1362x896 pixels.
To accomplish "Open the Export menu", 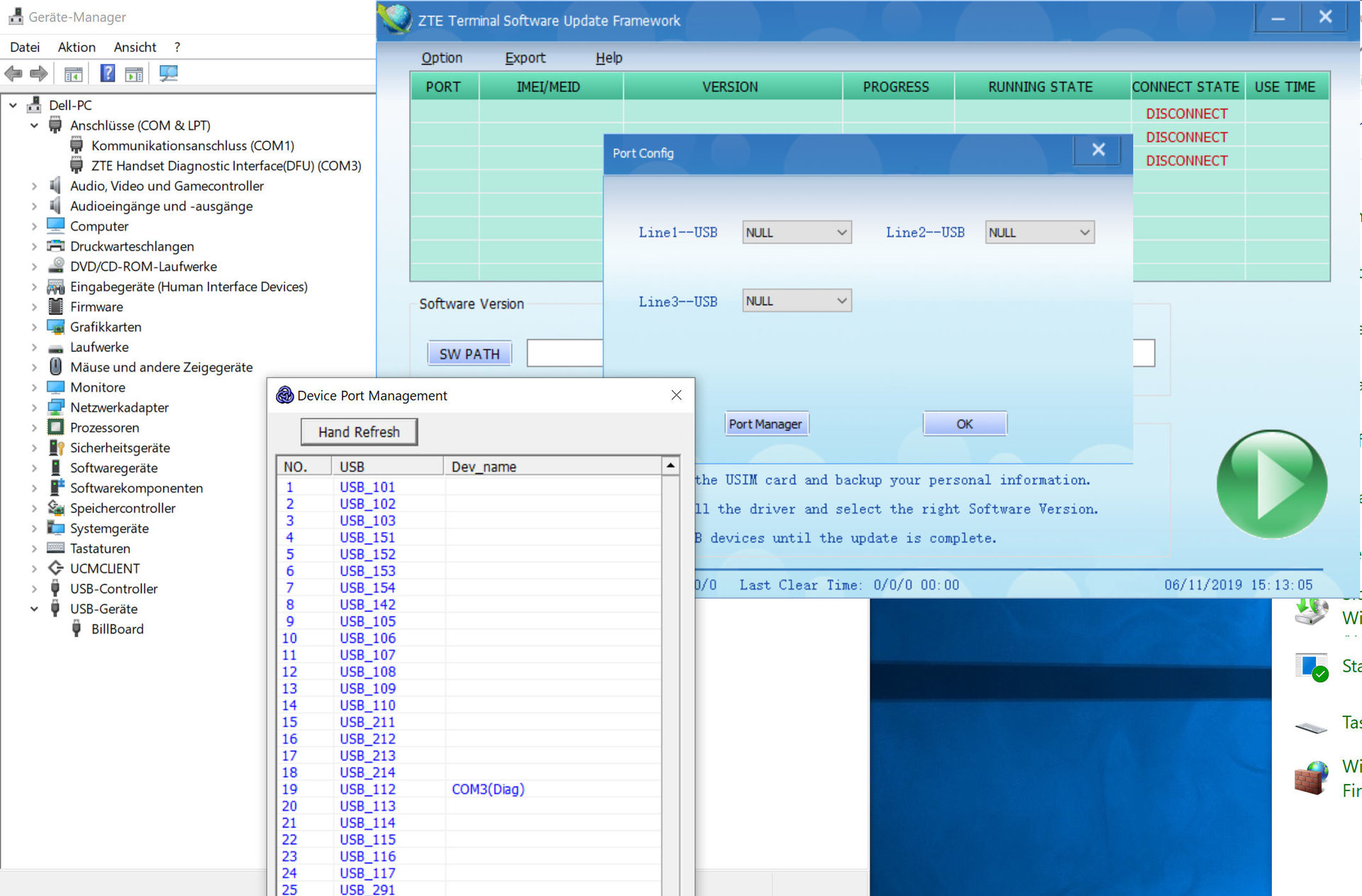I will pos(525,57).
